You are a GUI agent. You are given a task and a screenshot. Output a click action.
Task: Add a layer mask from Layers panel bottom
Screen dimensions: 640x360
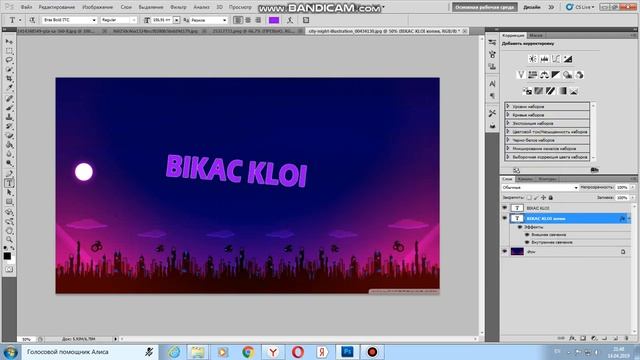click(x=583, y=338)
